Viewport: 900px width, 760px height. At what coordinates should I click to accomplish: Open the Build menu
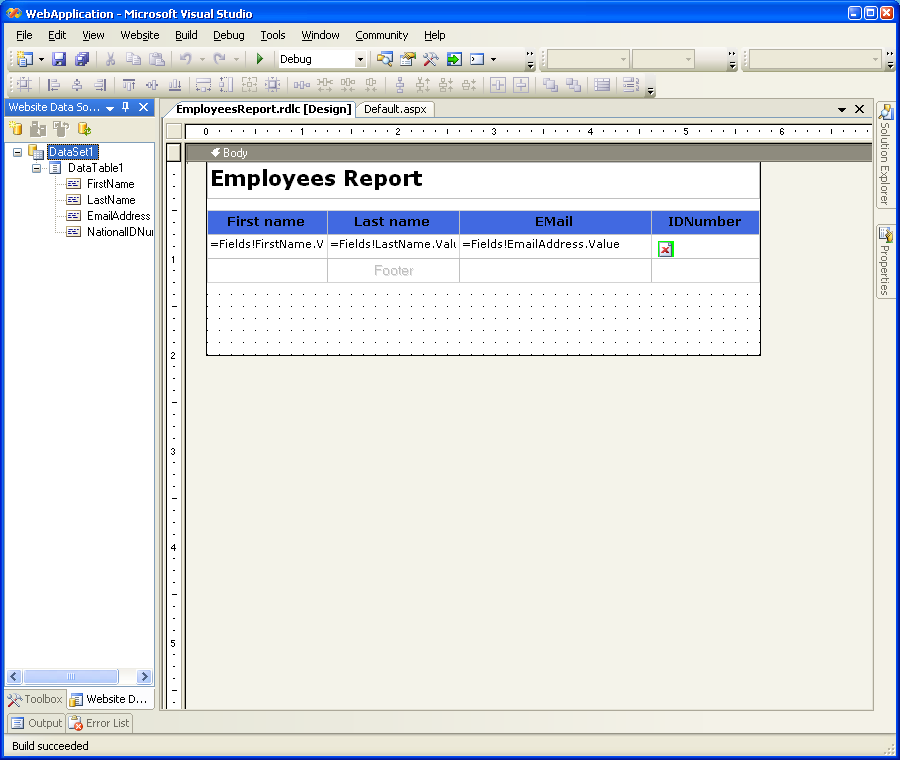tap(186, 35)
